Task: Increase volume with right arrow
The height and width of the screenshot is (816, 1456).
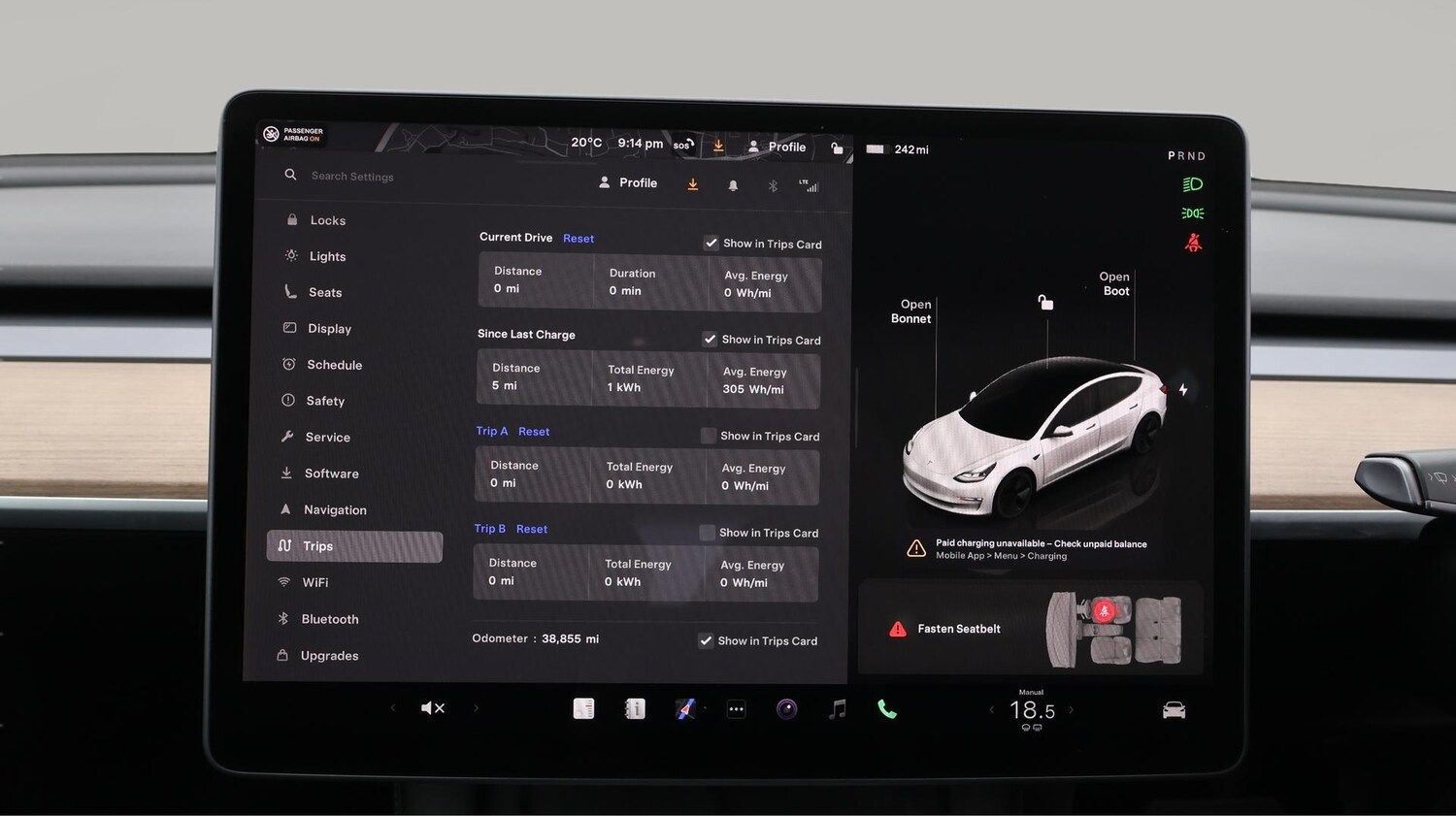Action: pyautogui.click(x=476, y=708)
